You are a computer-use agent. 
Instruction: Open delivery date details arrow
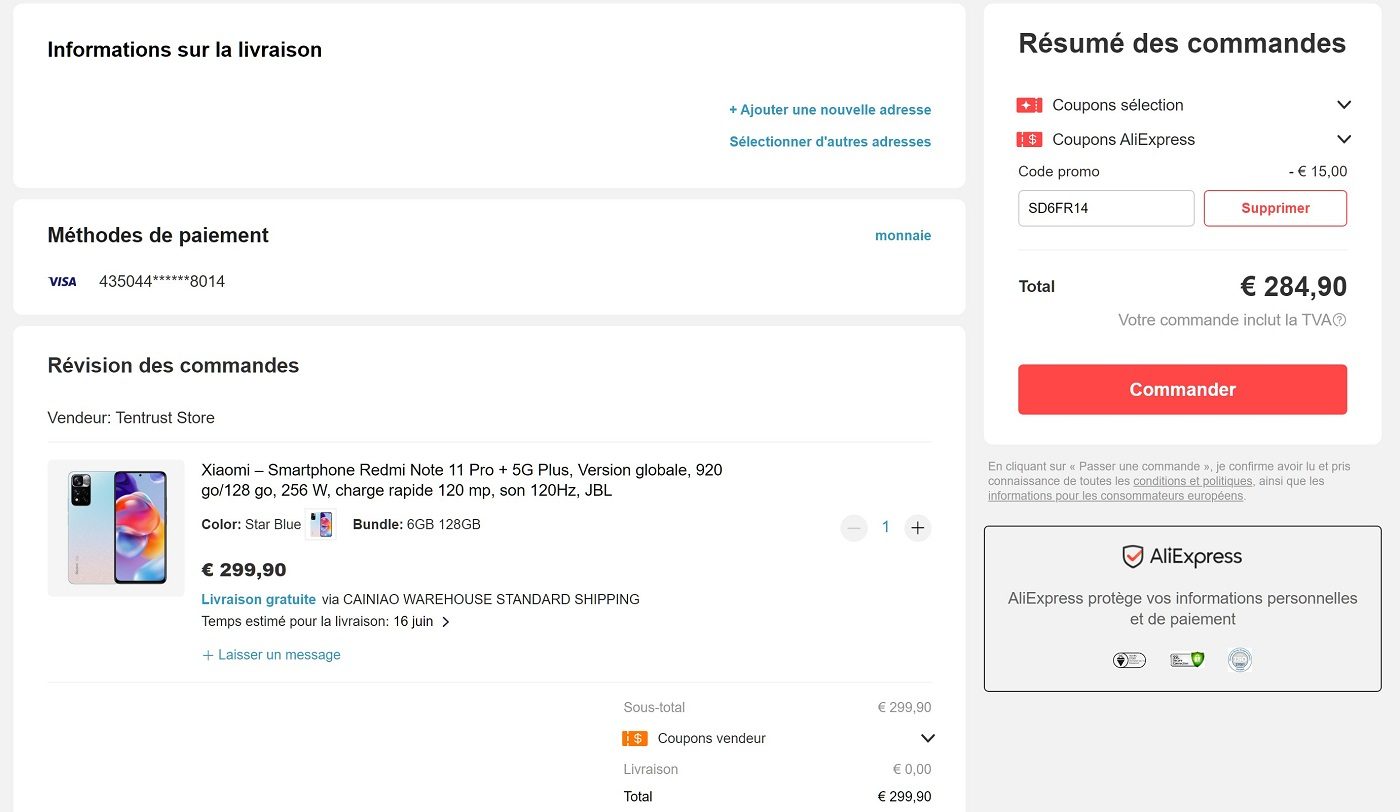tap(446, 622)
